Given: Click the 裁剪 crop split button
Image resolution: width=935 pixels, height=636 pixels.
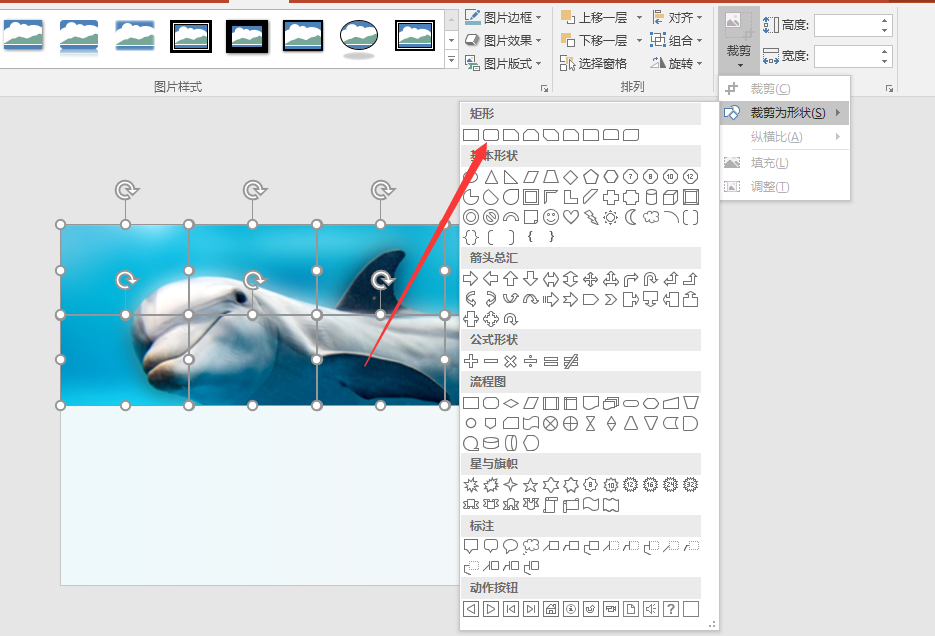Looking at the screenshot, I should (739, 39).
